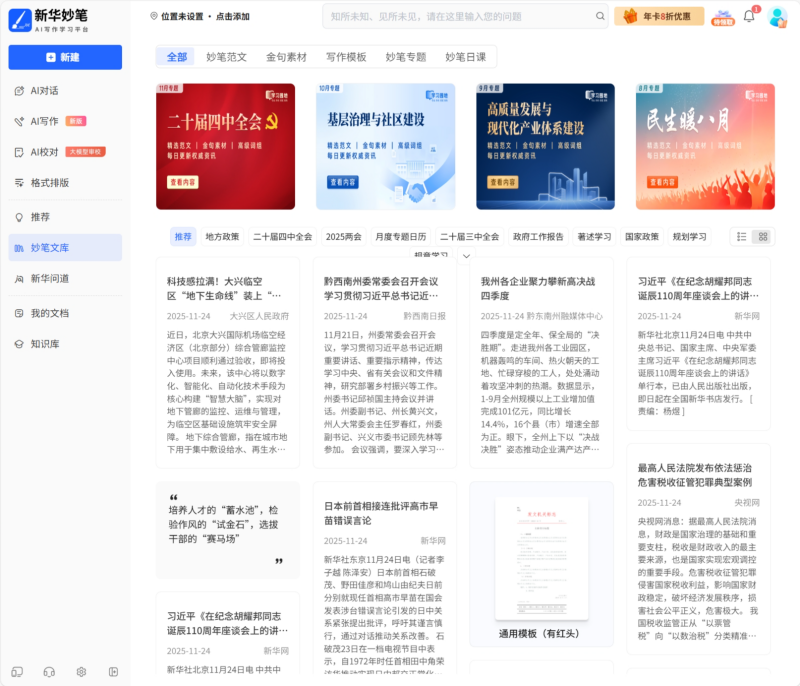800x686 pixels.
Task: Open the customer service headset icon
Action: (48, 671)
